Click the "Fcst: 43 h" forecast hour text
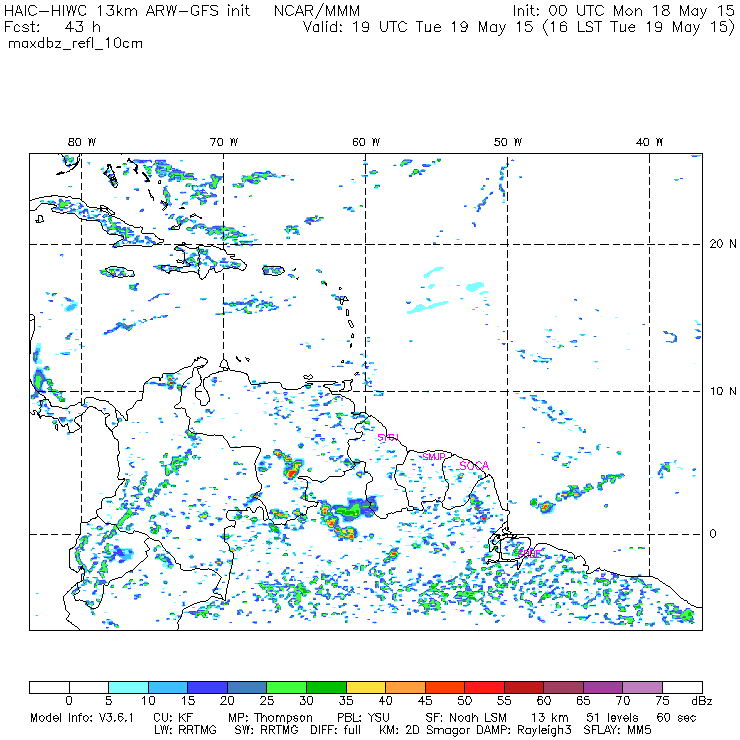The width and height of the screenshot is (740, 740). [x=52, y=27]
